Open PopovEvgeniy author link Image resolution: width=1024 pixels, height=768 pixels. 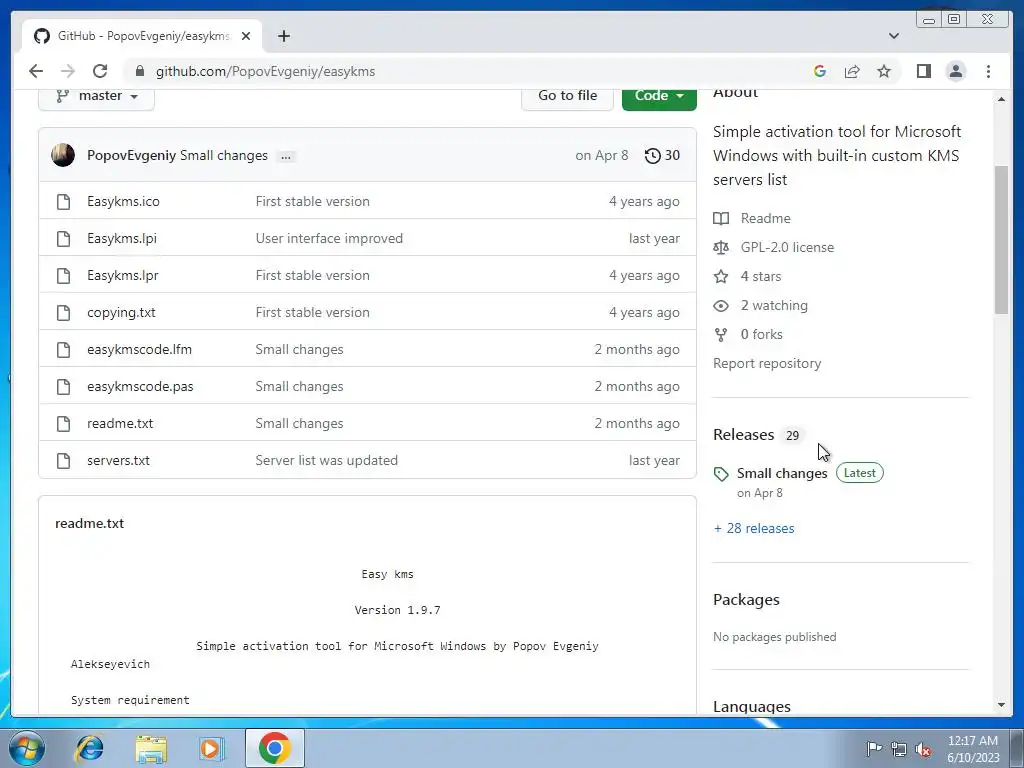pos(131,155)
